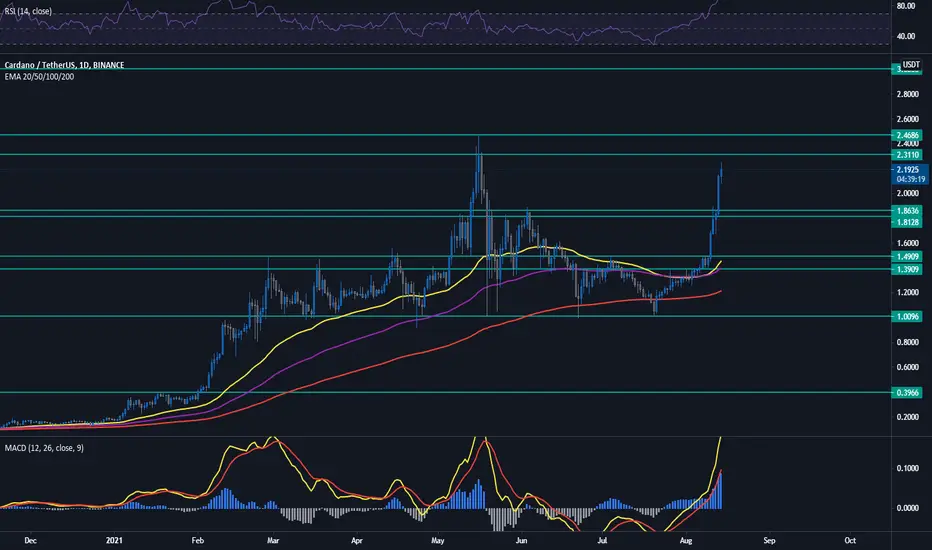The height and width of the screenshot is (550, 932).
Task: Click the 0.8000 value on price axis
Action: [x=908, y=342]
